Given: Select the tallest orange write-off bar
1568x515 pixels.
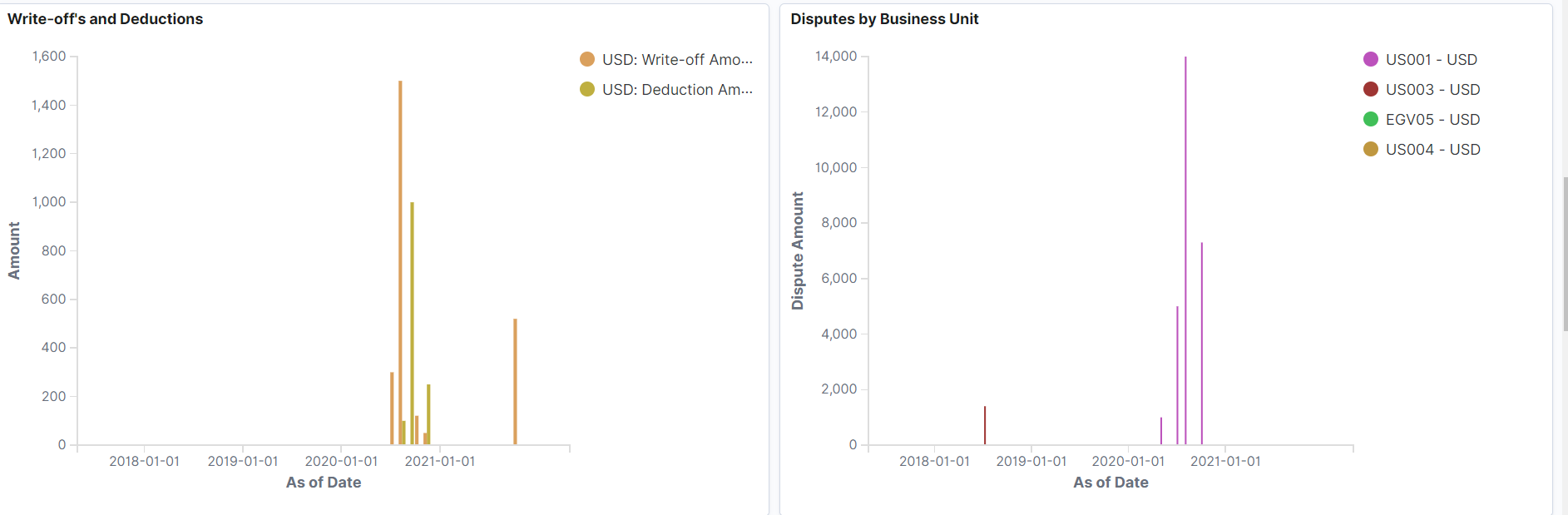Looking at the screenshot, I should pos(400,250).
